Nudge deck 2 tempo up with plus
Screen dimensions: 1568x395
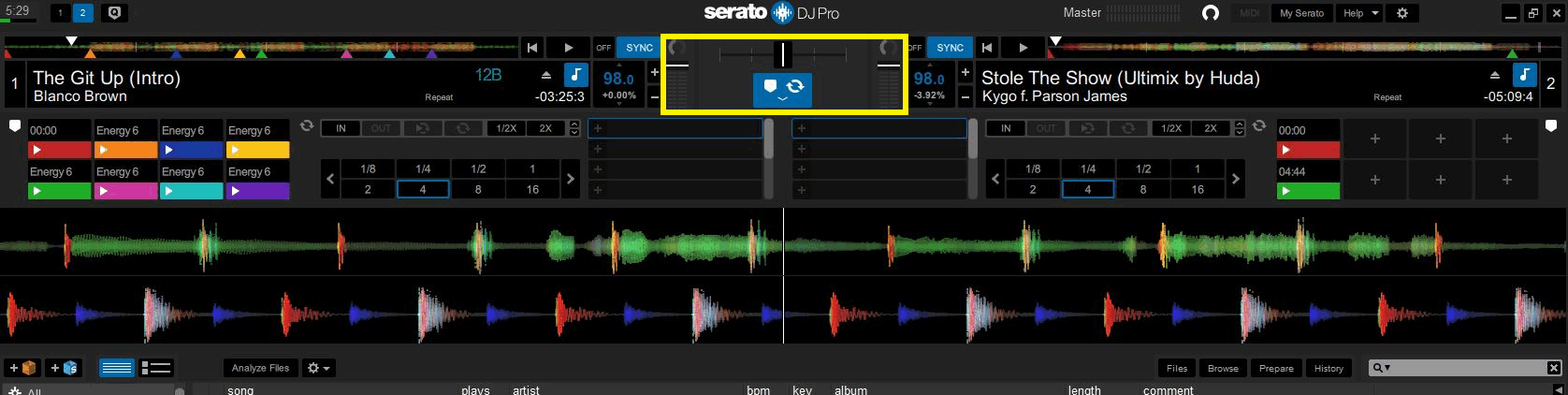[x=965, y=73]
